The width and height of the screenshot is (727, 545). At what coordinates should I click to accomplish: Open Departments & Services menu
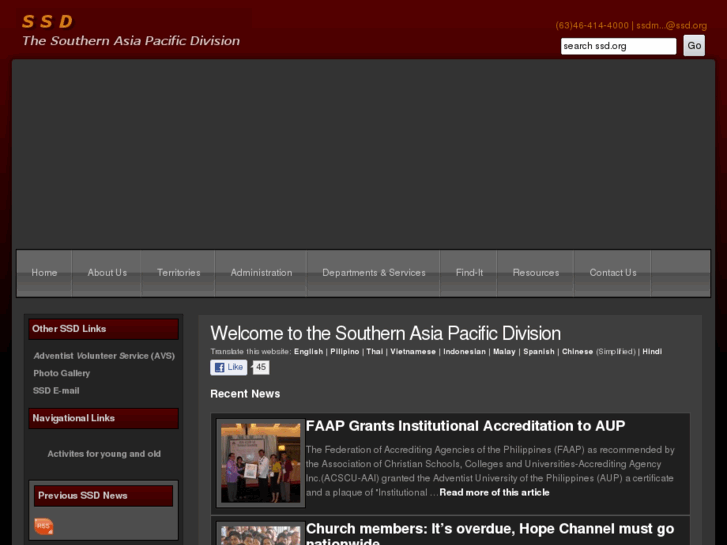(374, 273)
